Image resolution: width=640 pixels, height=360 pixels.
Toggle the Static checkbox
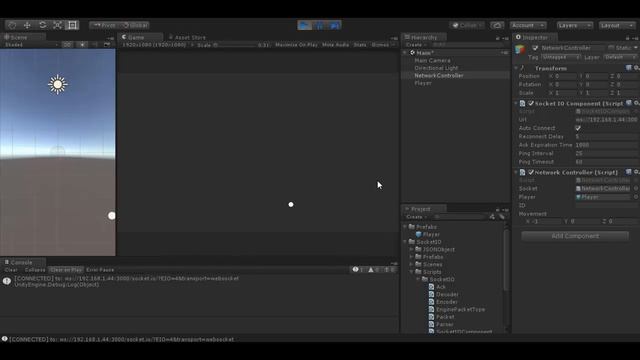[x=611, y=48]
